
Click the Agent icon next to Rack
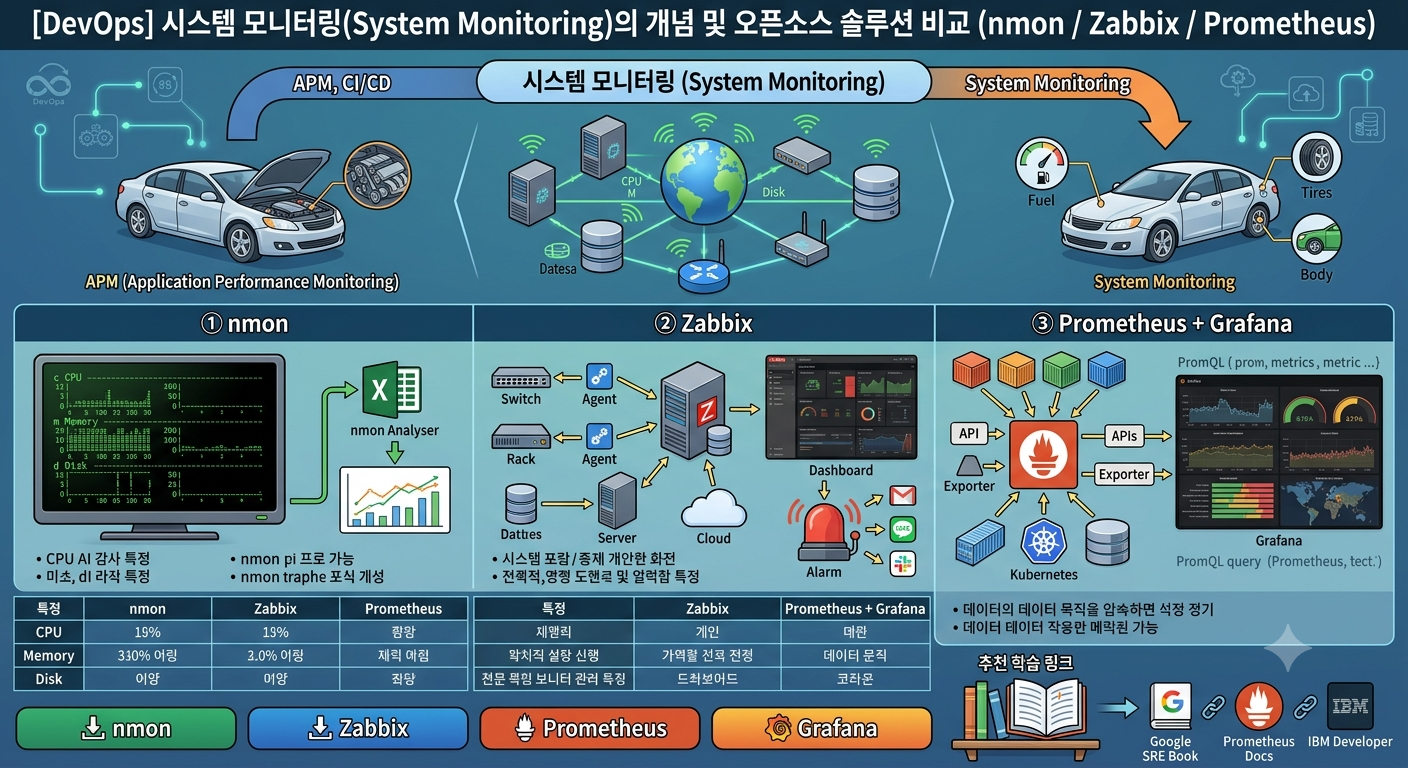[x=599, y=436]
